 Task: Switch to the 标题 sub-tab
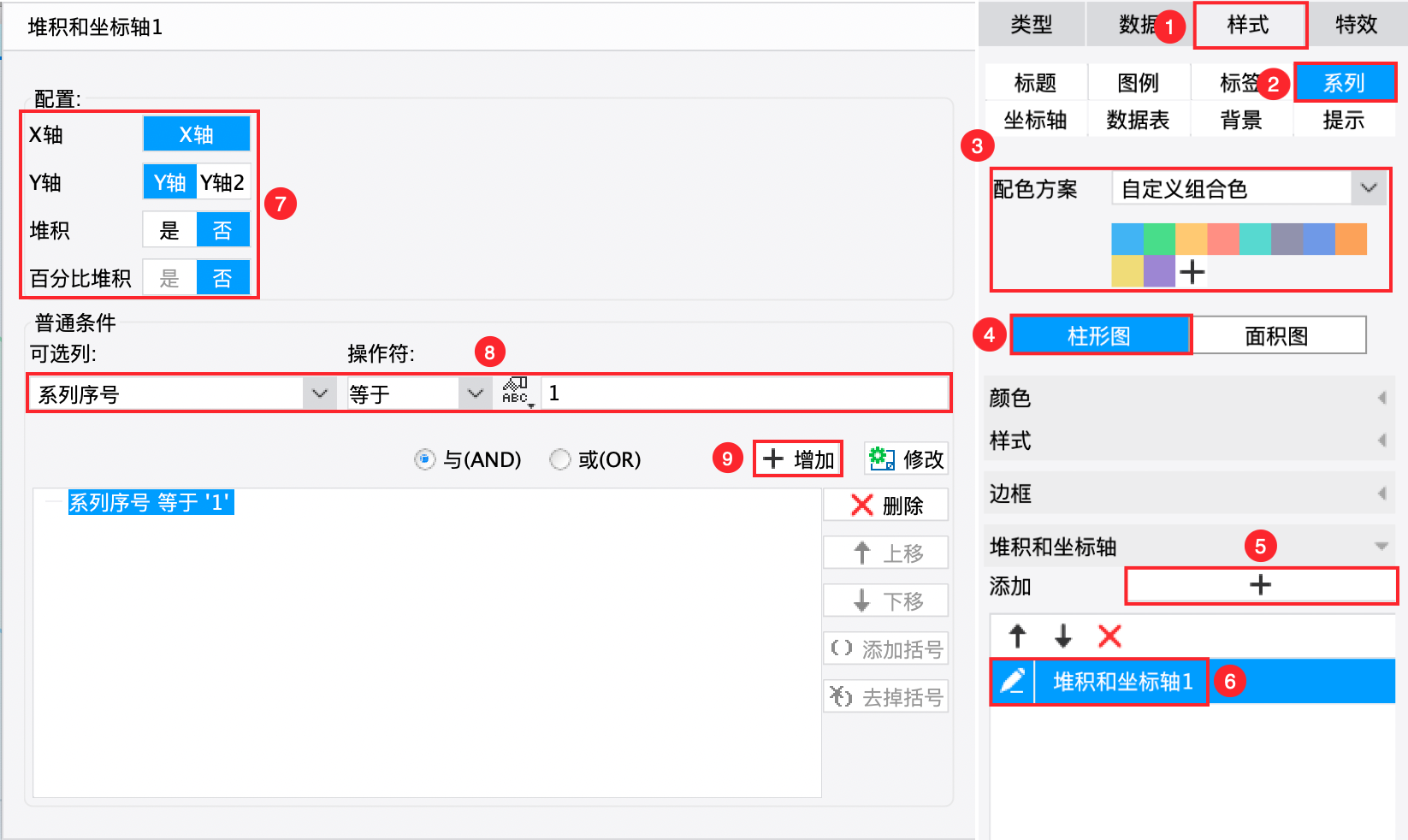[1036, 82]
